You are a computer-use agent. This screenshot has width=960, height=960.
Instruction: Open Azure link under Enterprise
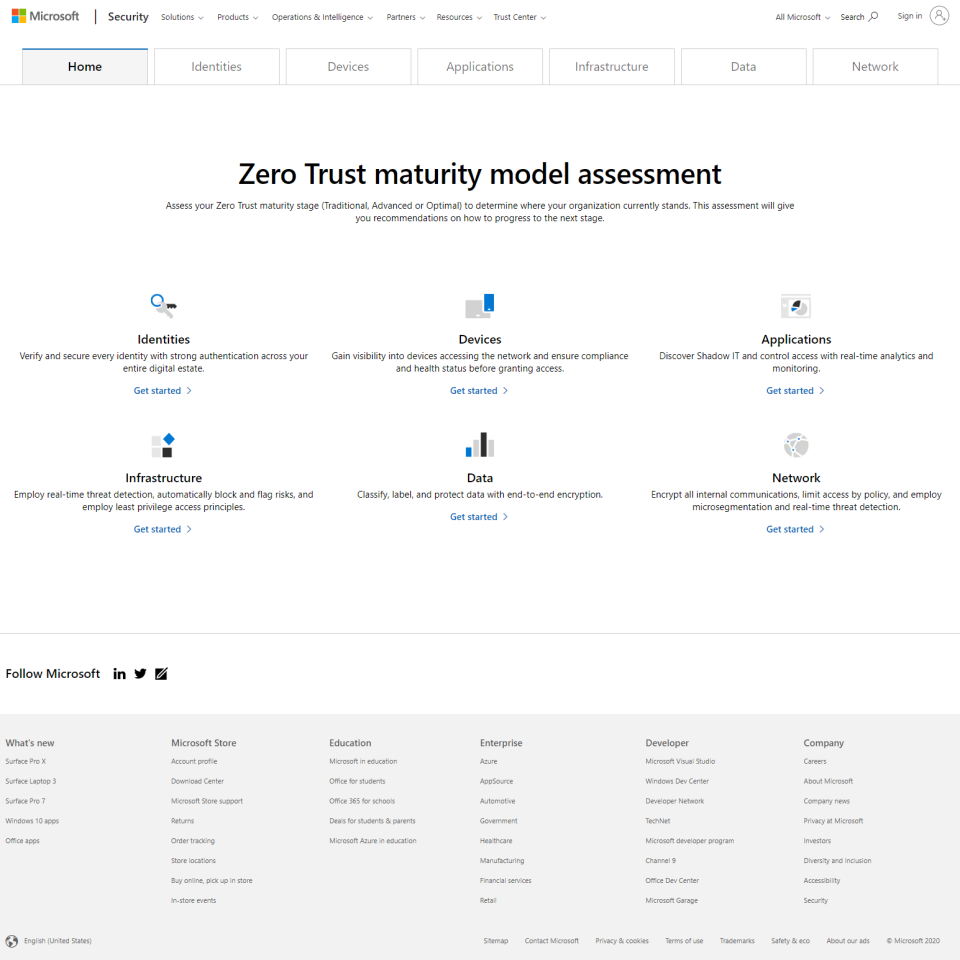tap(489, 762)
